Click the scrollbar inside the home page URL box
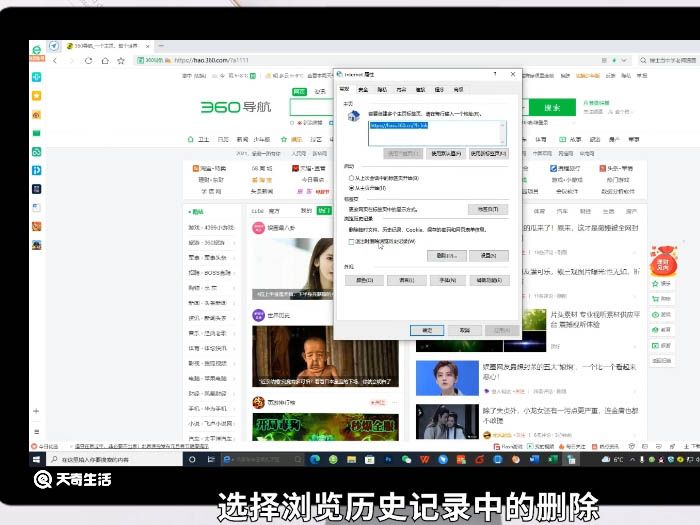 click(x=503, y=133)
